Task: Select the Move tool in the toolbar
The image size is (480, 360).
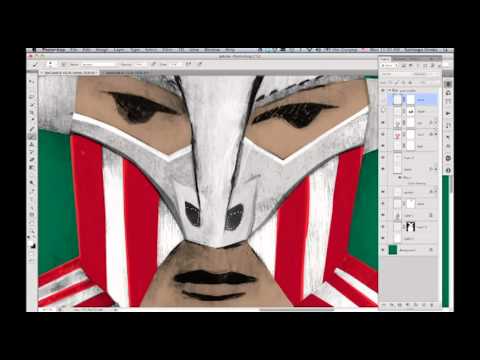Action: tap(32, 81)
